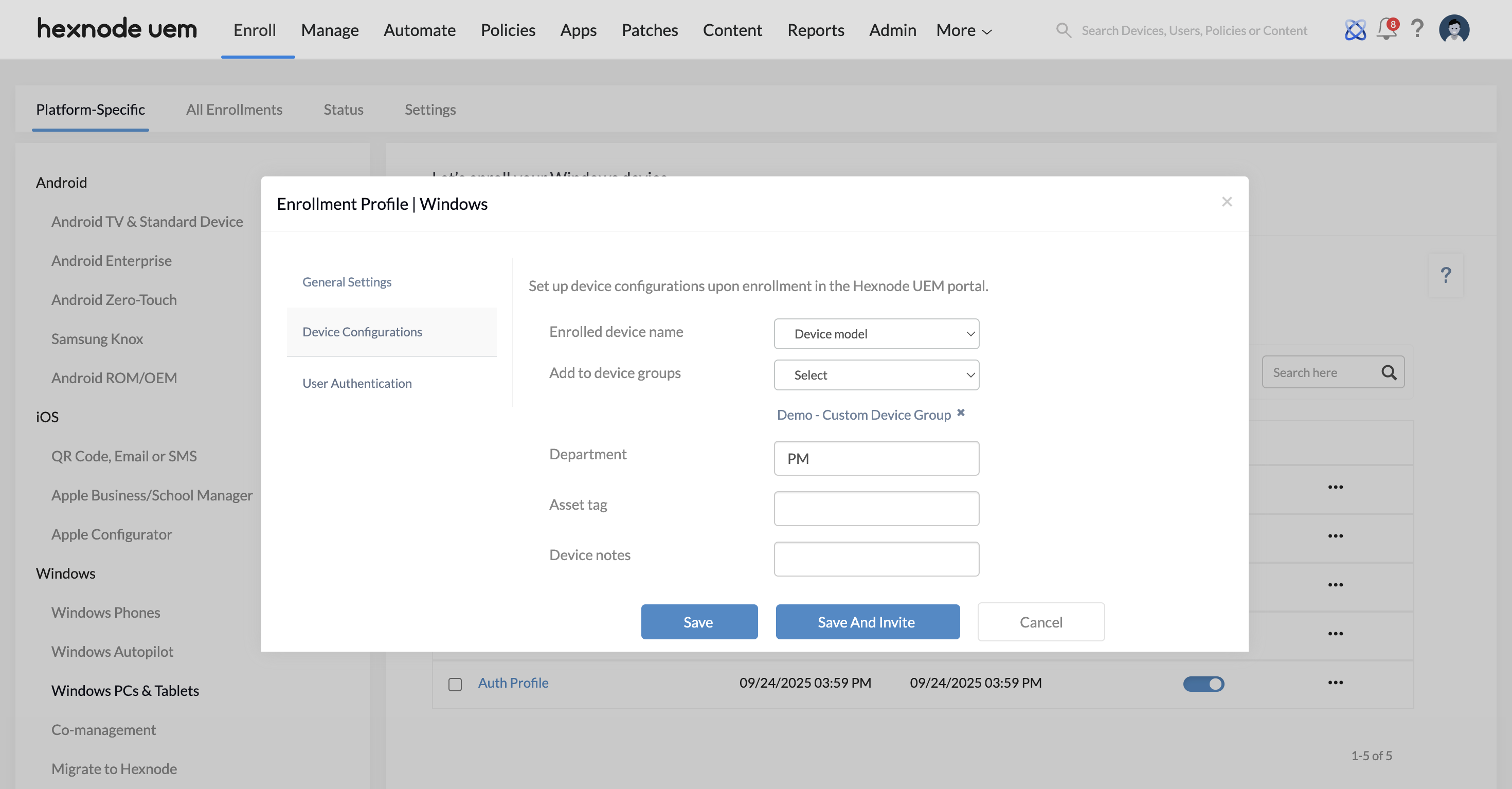Open the user profile avatar
Viewport: 1512px width, 789px height.
1453,29
